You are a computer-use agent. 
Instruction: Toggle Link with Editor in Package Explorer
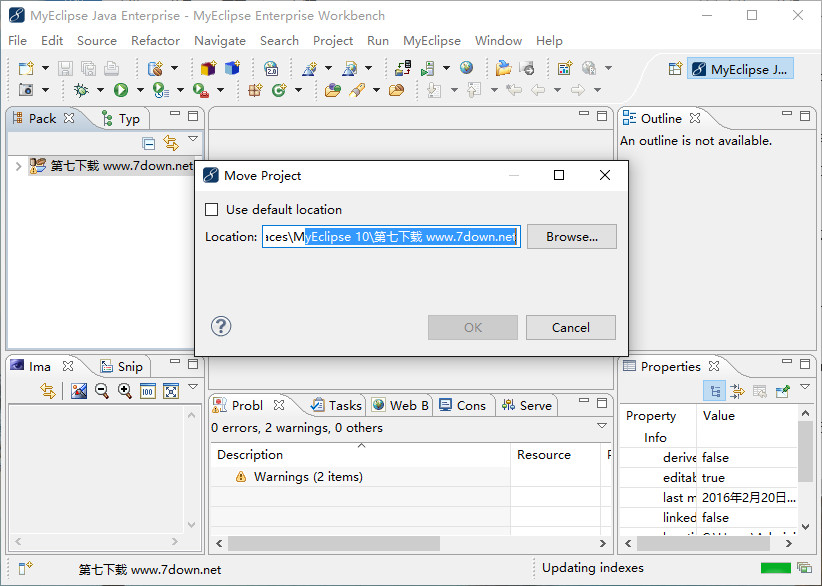tap(171, 144)
